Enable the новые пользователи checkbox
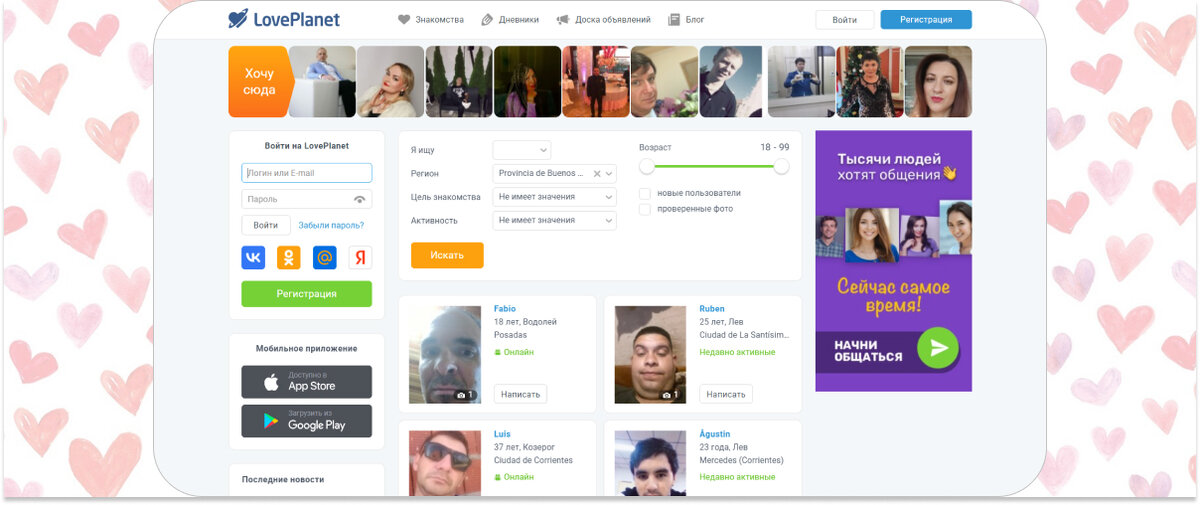The height and width of the screenshot is (505, 1200). [x=645, y=193]
